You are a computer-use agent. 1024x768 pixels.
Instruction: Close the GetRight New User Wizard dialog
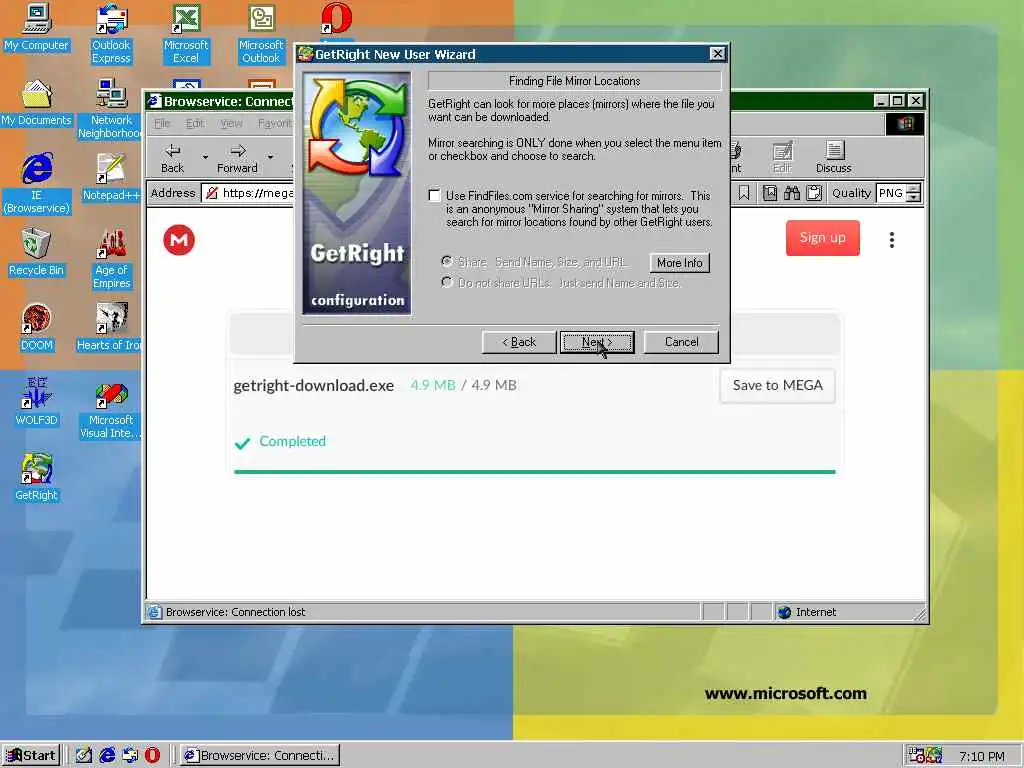(717, 54)
